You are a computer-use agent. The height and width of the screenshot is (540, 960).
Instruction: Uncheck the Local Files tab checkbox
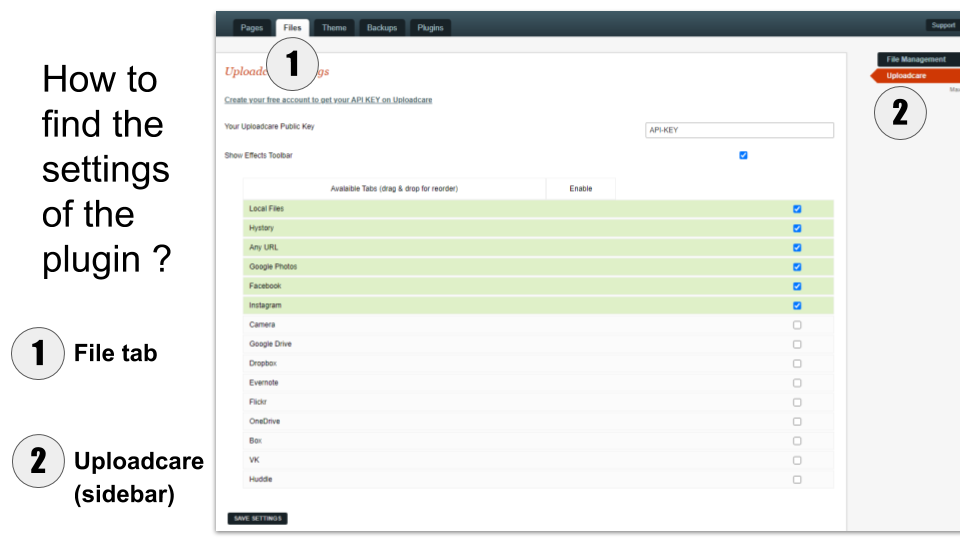[x=797, y=209]
